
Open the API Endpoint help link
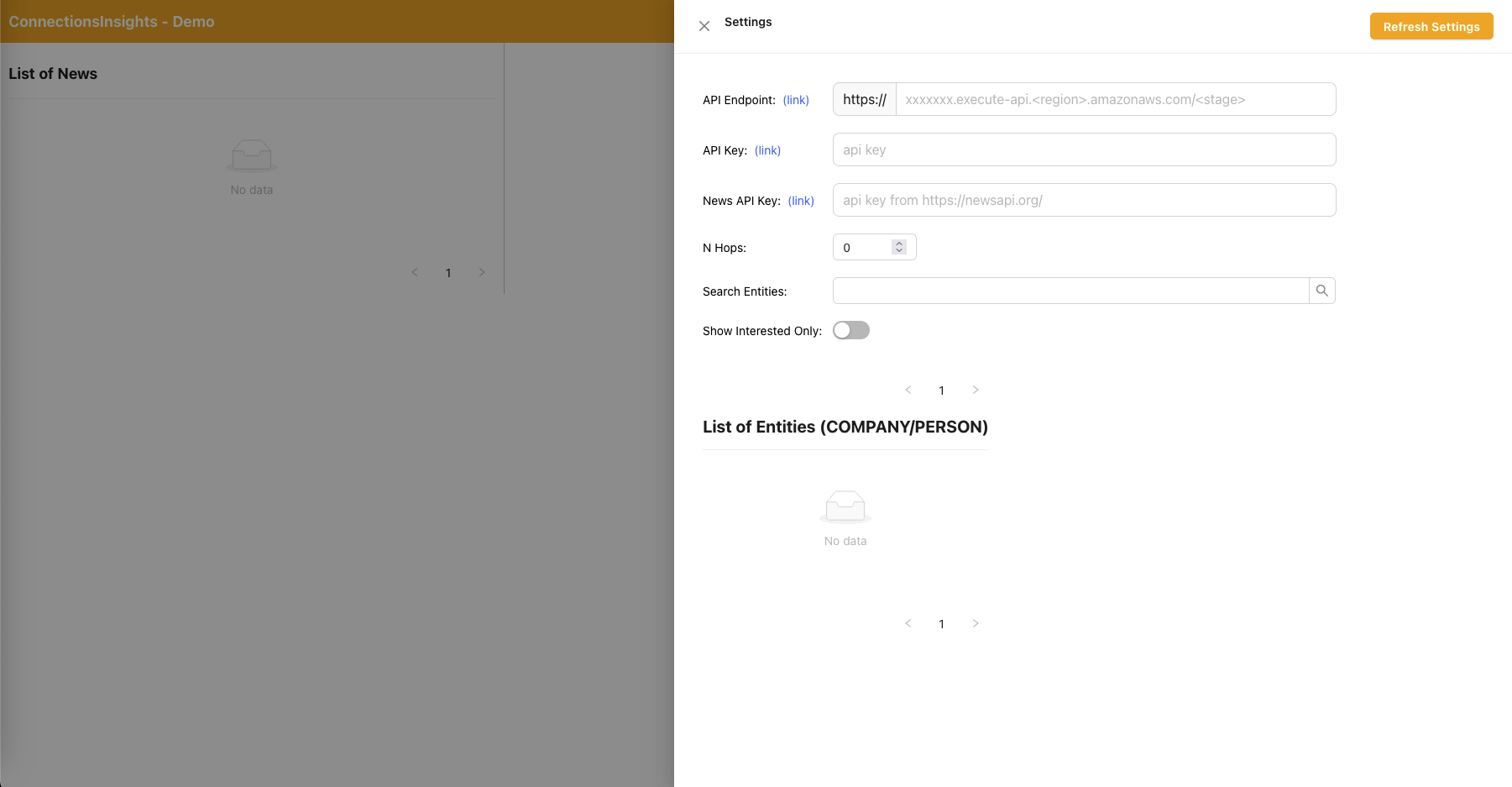(x=796, y=100)
